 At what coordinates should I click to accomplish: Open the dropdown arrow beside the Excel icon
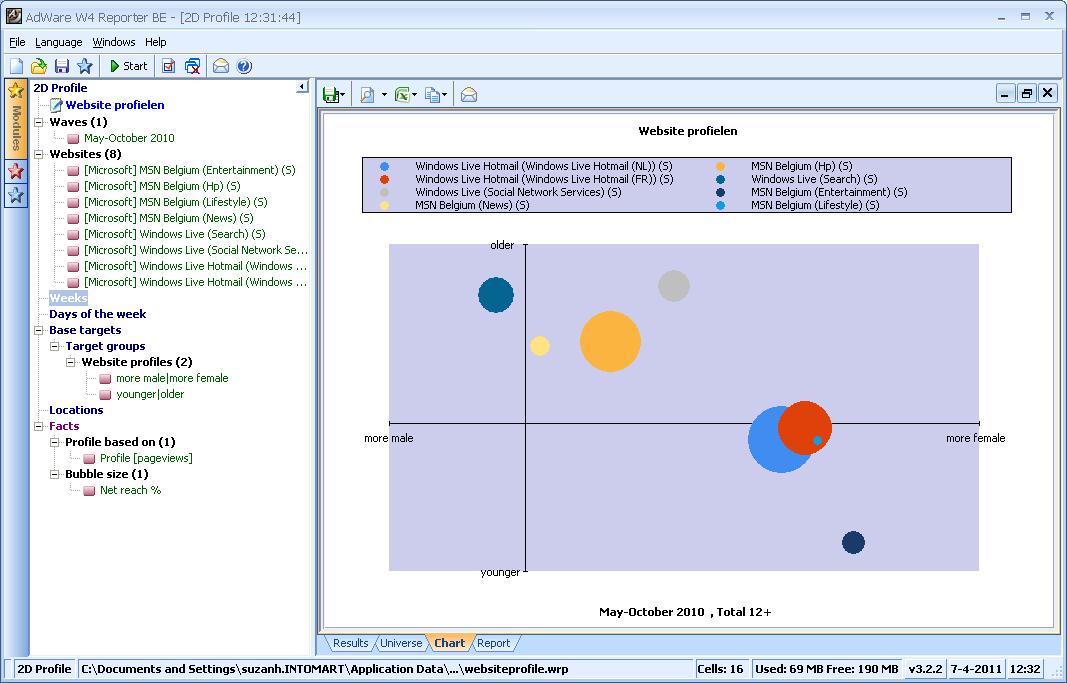[x=414, y=95]
